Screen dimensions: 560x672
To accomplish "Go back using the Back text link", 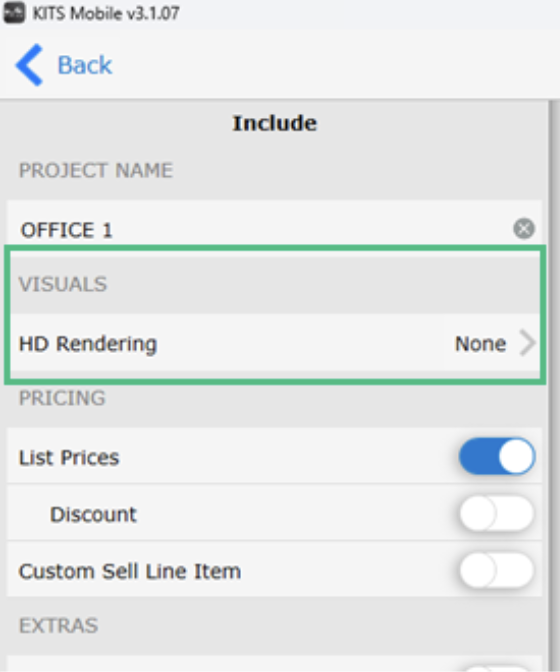I will pos(85,65).
